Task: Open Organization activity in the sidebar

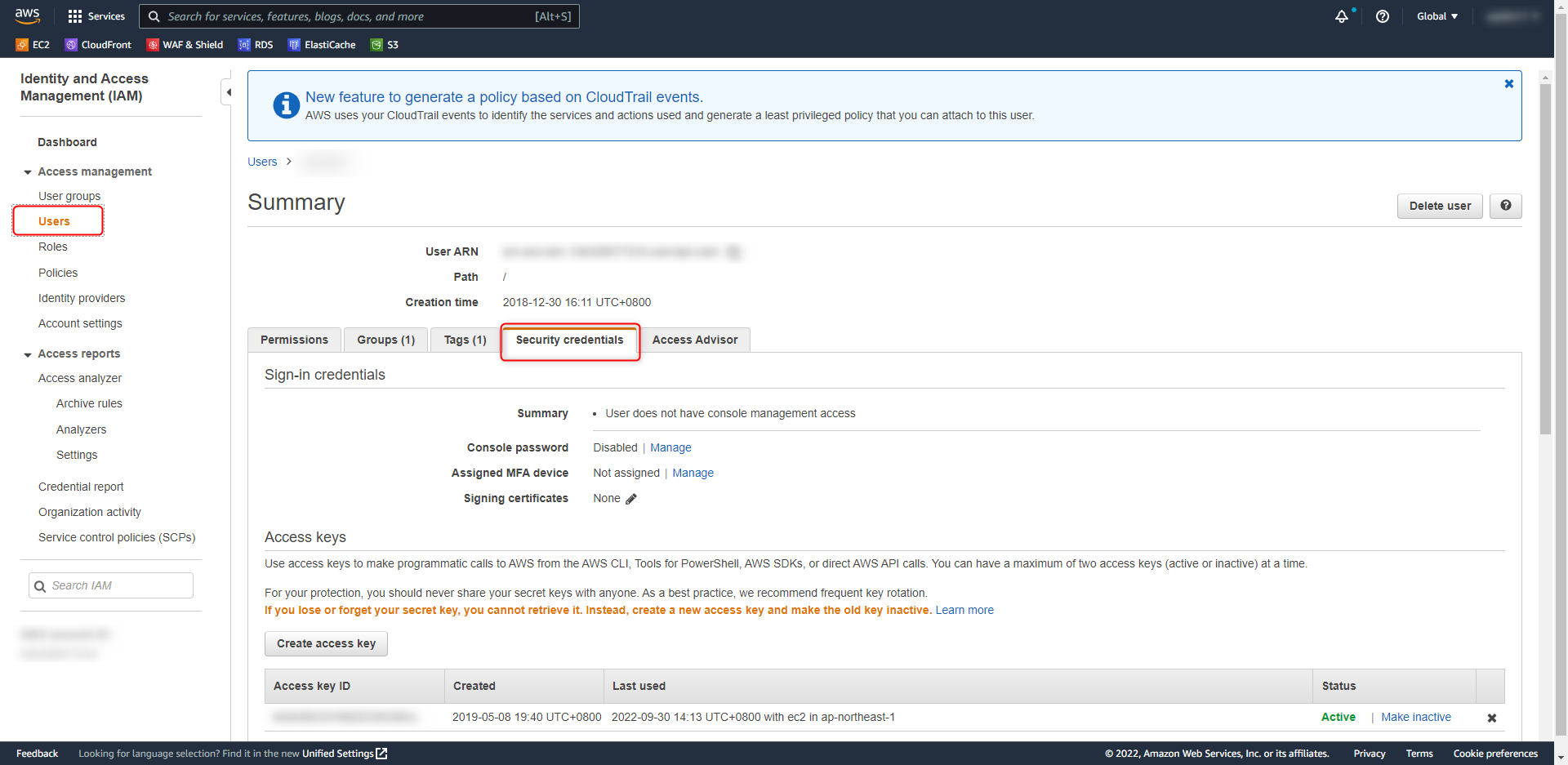Action: pyautogui.click(x=90, y=512)
